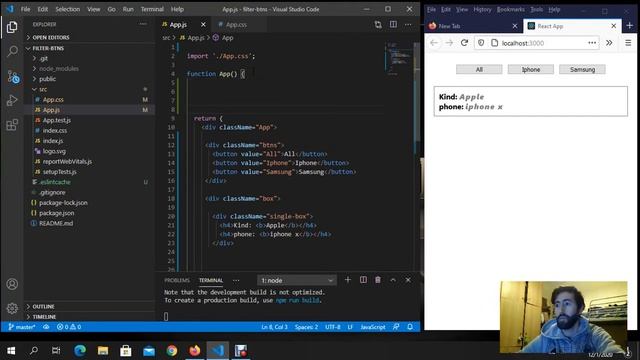Click Spaces: 2 indentation setting
The height and width of the screenshot is (360, 640).
(x=306, y=327)
